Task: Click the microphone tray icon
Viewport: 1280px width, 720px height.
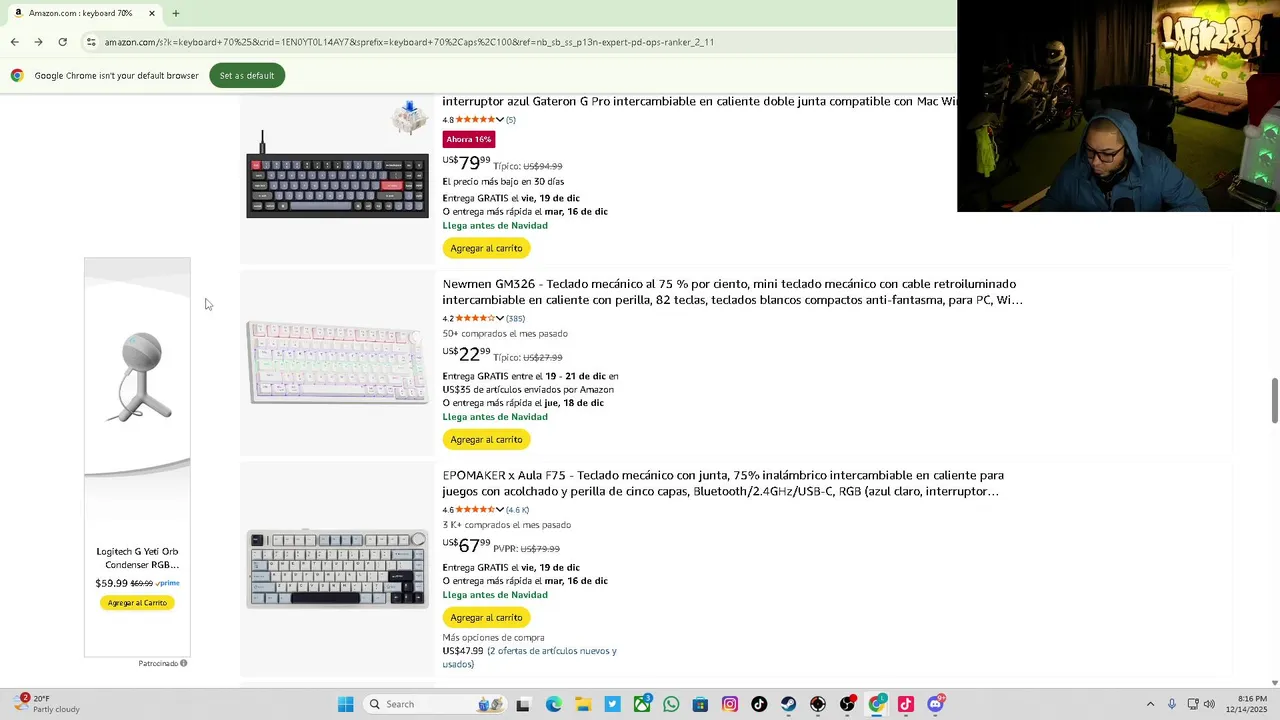Action: point(1172,704)
